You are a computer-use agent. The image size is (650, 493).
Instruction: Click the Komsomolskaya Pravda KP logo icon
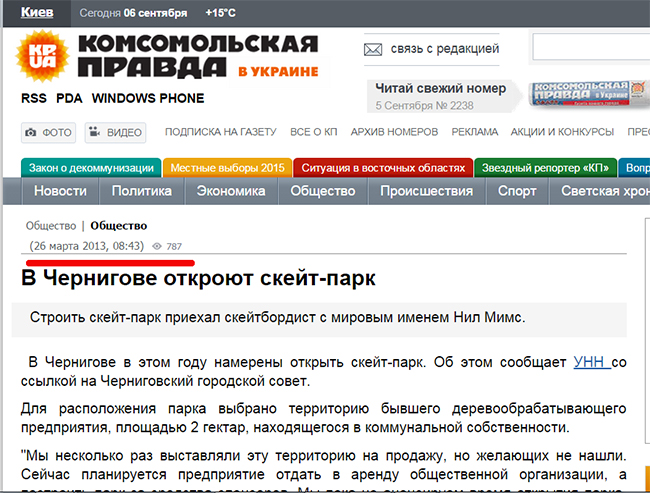43,59
